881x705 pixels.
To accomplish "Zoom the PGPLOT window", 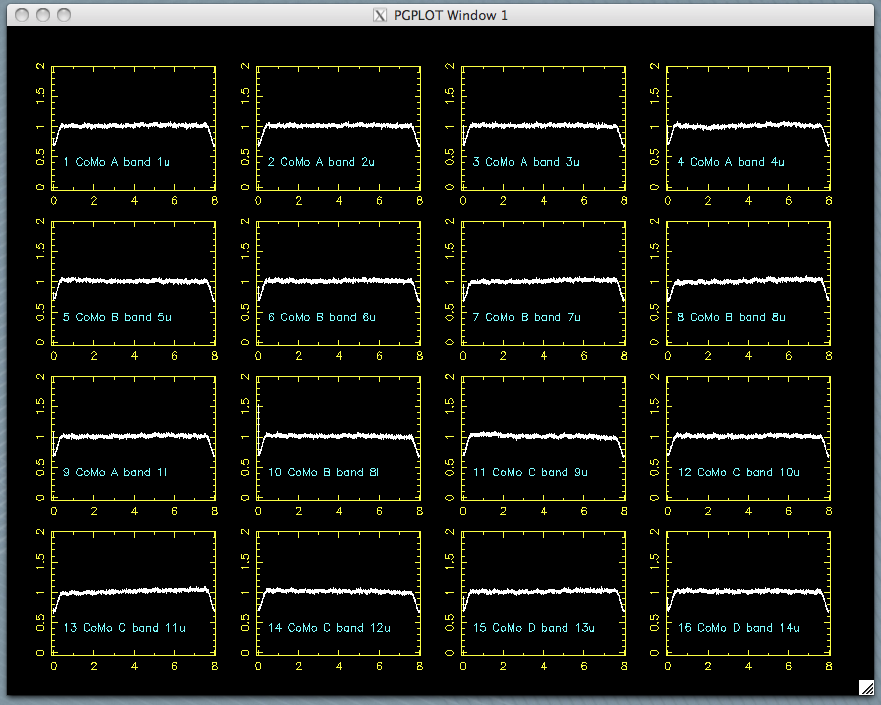I will tap(64, 15).
